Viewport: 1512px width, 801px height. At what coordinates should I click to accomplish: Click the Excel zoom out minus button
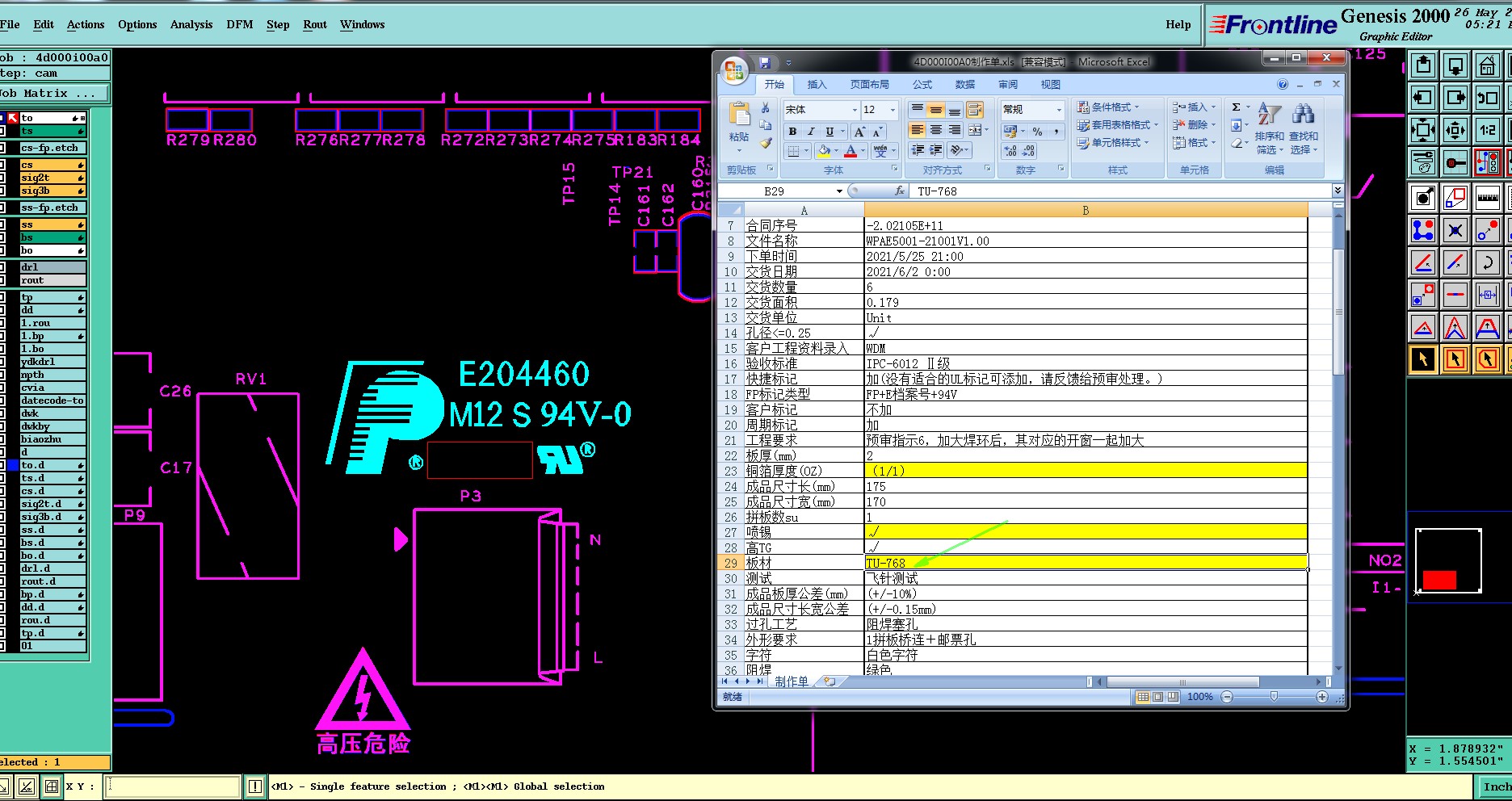(1227, 697)
